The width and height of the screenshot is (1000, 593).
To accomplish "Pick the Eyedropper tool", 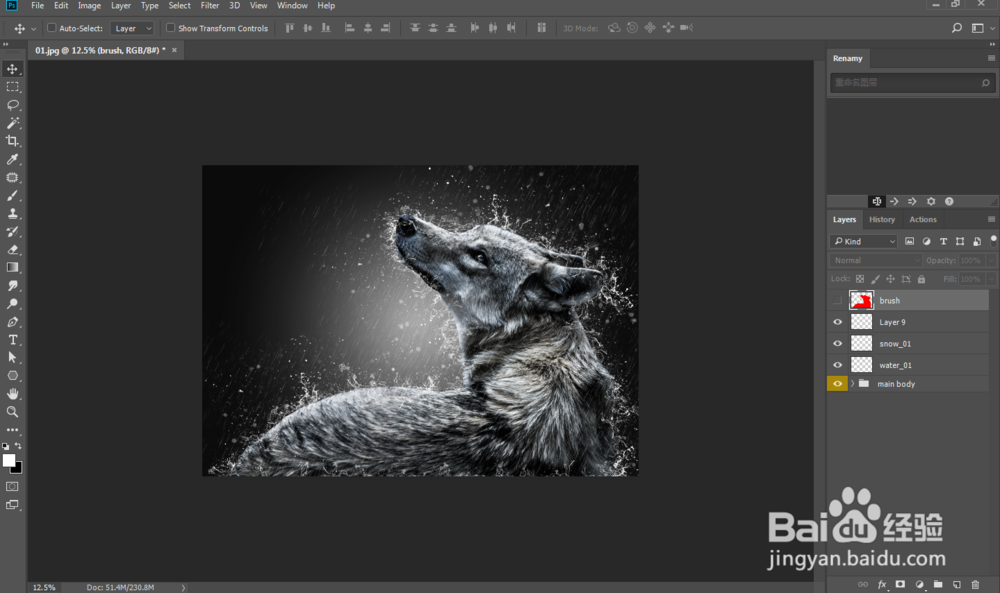I will 13,159.
